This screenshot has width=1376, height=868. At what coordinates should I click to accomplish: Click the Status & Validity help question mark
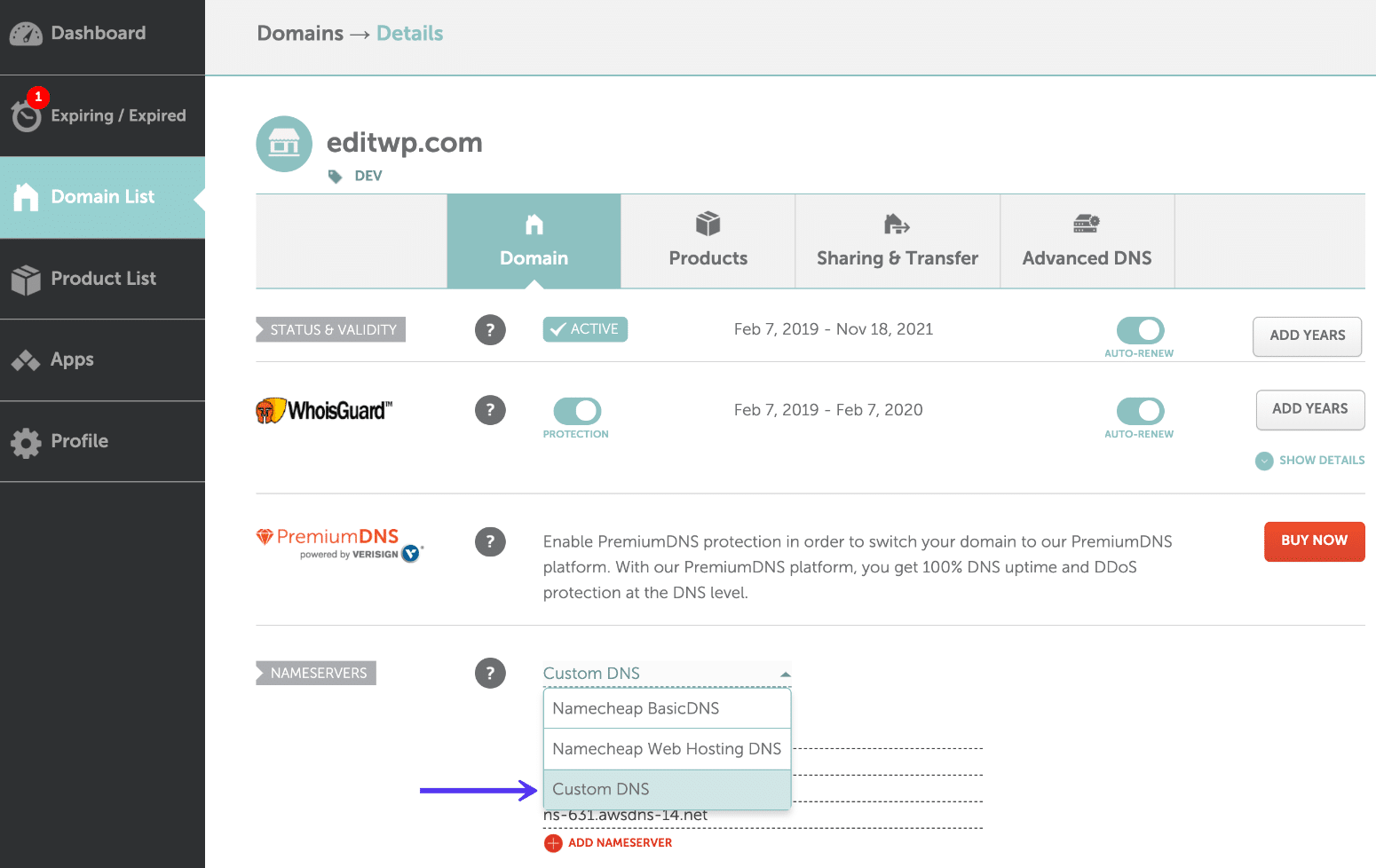(x=490, y=329)
